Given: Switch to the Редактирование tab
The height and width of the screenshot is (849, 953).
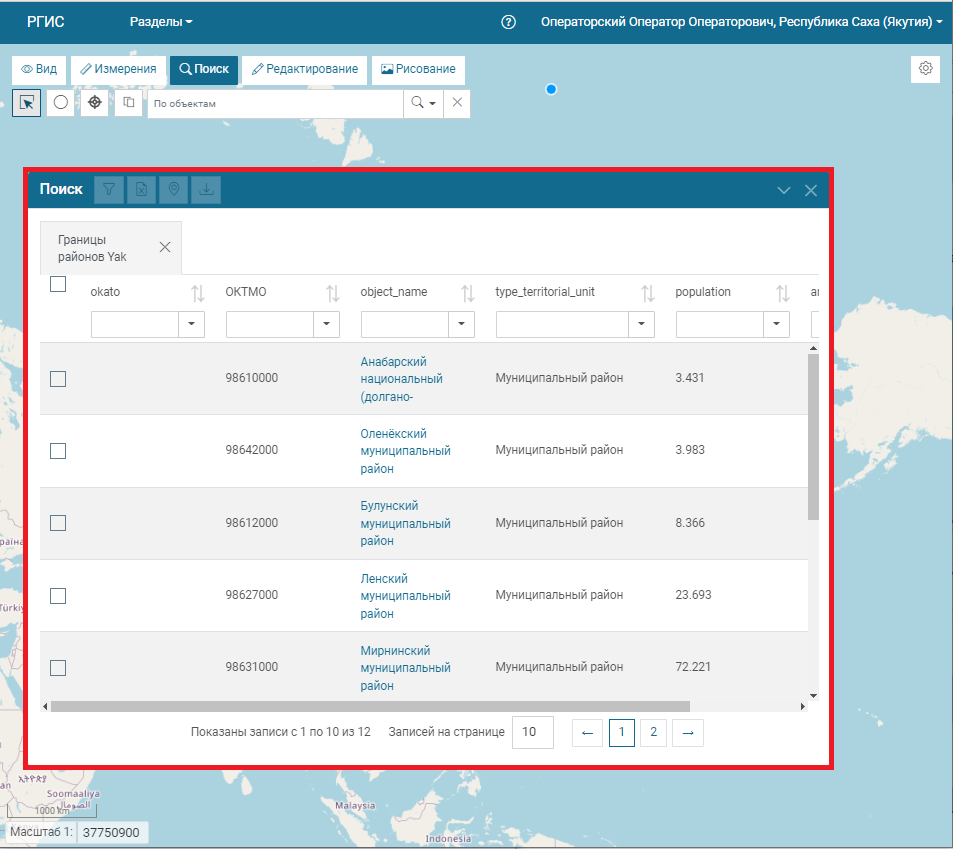Looking at the screenshot, I should (x=304, y=69).
